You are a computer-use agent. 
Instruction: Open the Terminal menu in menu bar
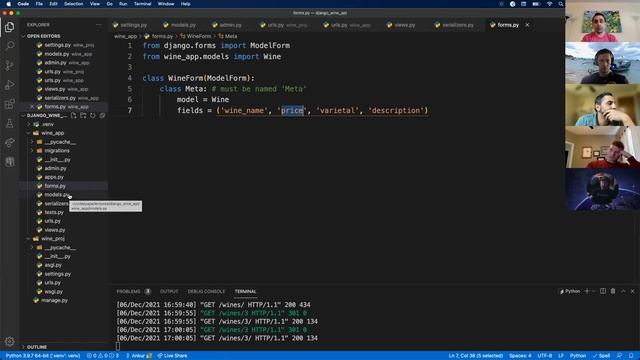(142, 4)
